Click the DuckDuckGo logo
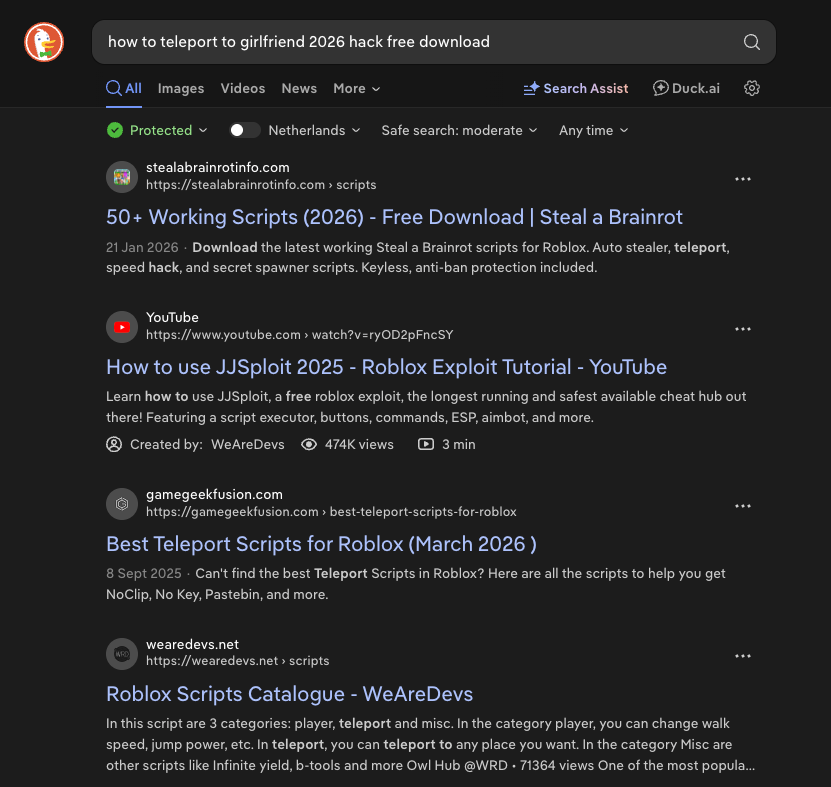 (43, 42)
